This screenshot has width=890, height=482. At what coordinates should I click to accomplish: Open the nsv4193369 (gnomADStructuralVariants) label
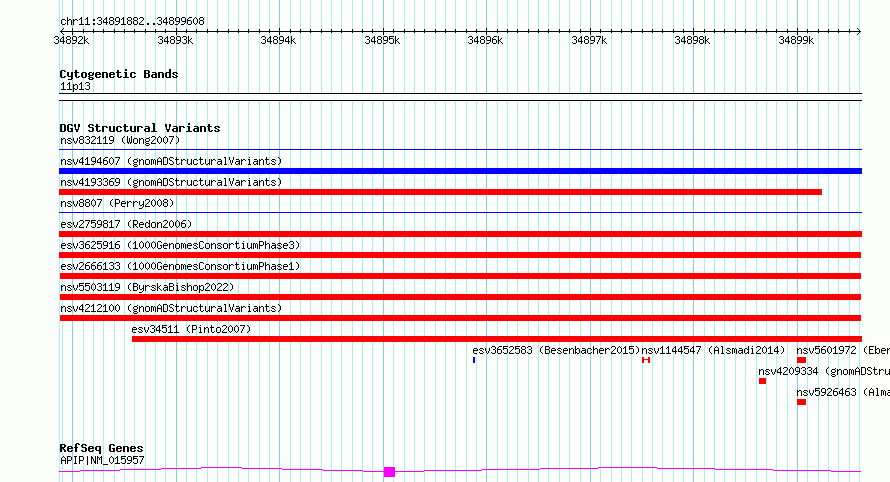171,182
